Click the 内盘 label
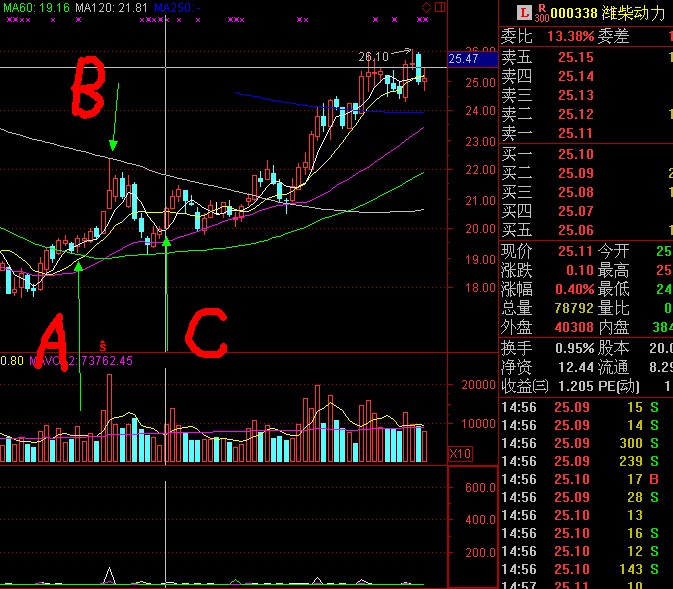 (x=613, y=328)
